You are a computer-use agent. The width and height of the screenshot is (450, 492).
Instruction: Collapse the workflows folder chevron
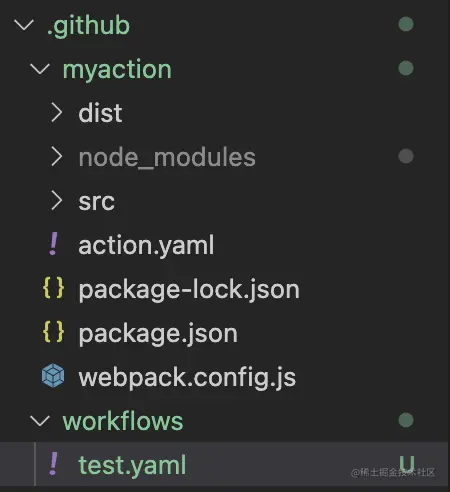tap(40, 421)
